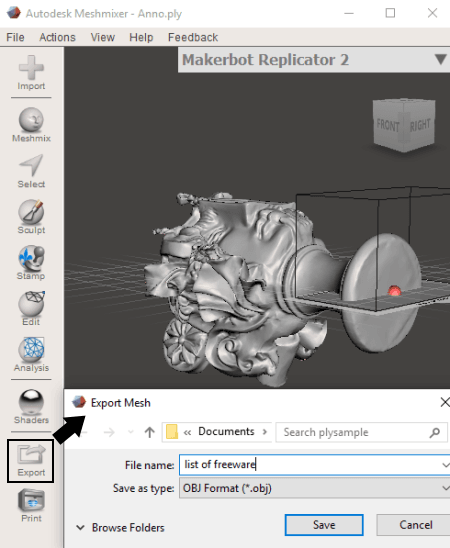Click the Search plysample field
Image resolution: width=450 pixels, height=548 pixels.
point(361,432)
